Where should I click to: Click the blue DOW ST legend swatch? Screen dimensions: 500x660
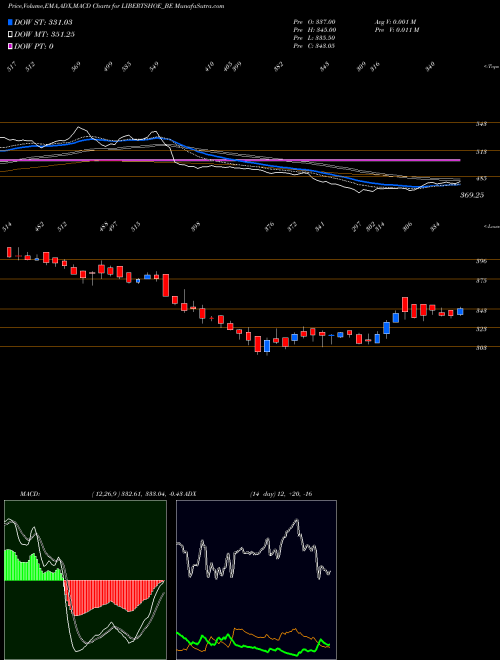[x=10, y=22]
